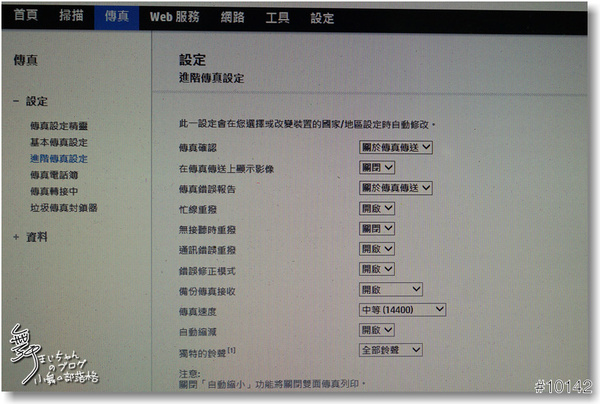The height and width of the screenshot is (404, 600).
Task: Open 基本傳真設定 link
Action: (x=59, y=142)
